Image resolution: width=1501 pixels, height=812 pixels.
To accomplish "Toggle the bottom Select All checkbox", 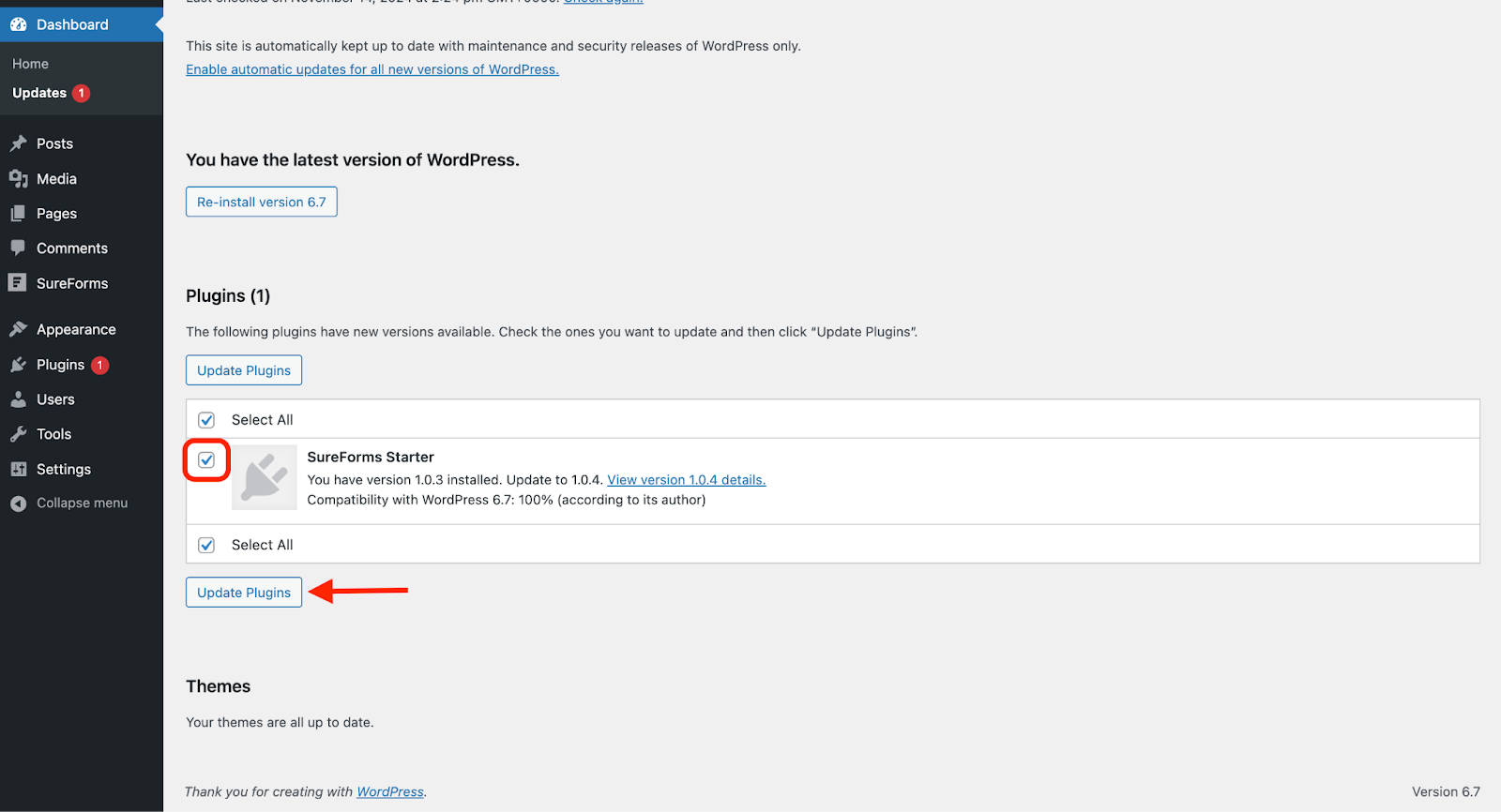I will 206,545.
